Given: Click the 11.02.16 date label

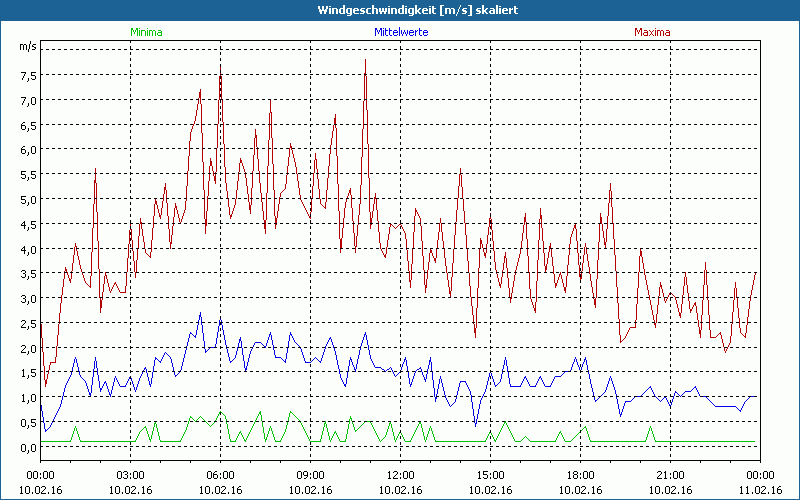Looking at the screenshot, I should pyautogui.click(x=761, y=490).
